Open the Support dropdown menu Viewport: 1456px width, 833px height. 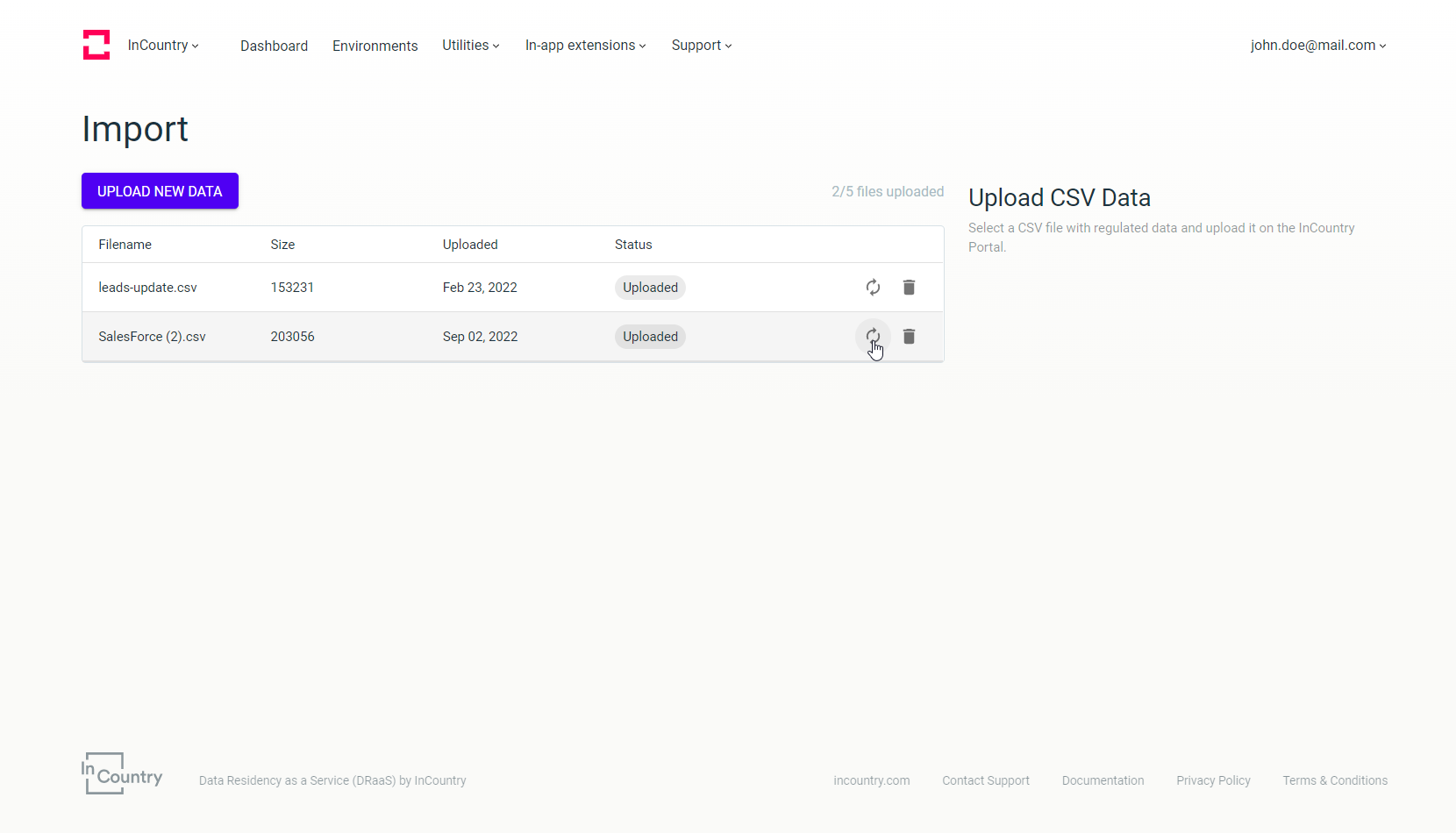[x=702, y=46]
